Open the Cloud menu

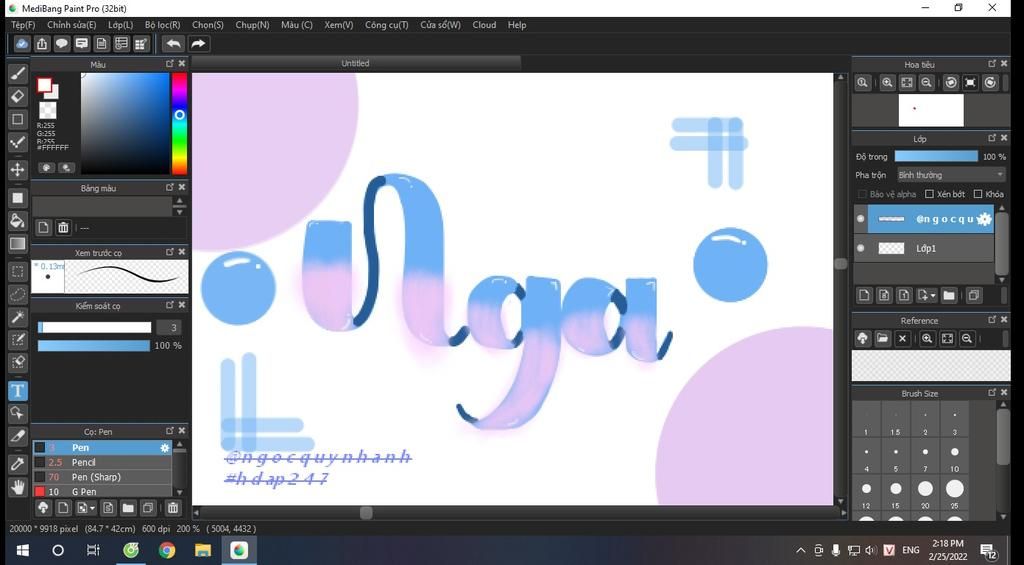tap(484, 25)
